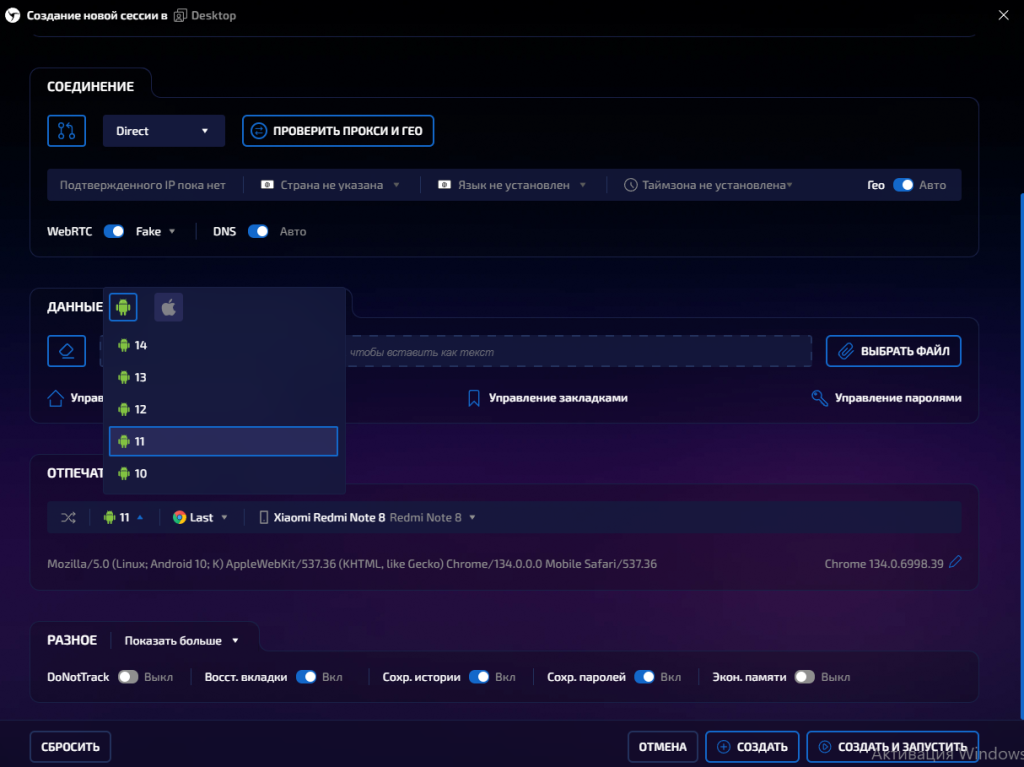The width and height of the screenshot is (1024, 767).
Task: Click Chrome 134.0.6998.39 version text
Action: 884,564
